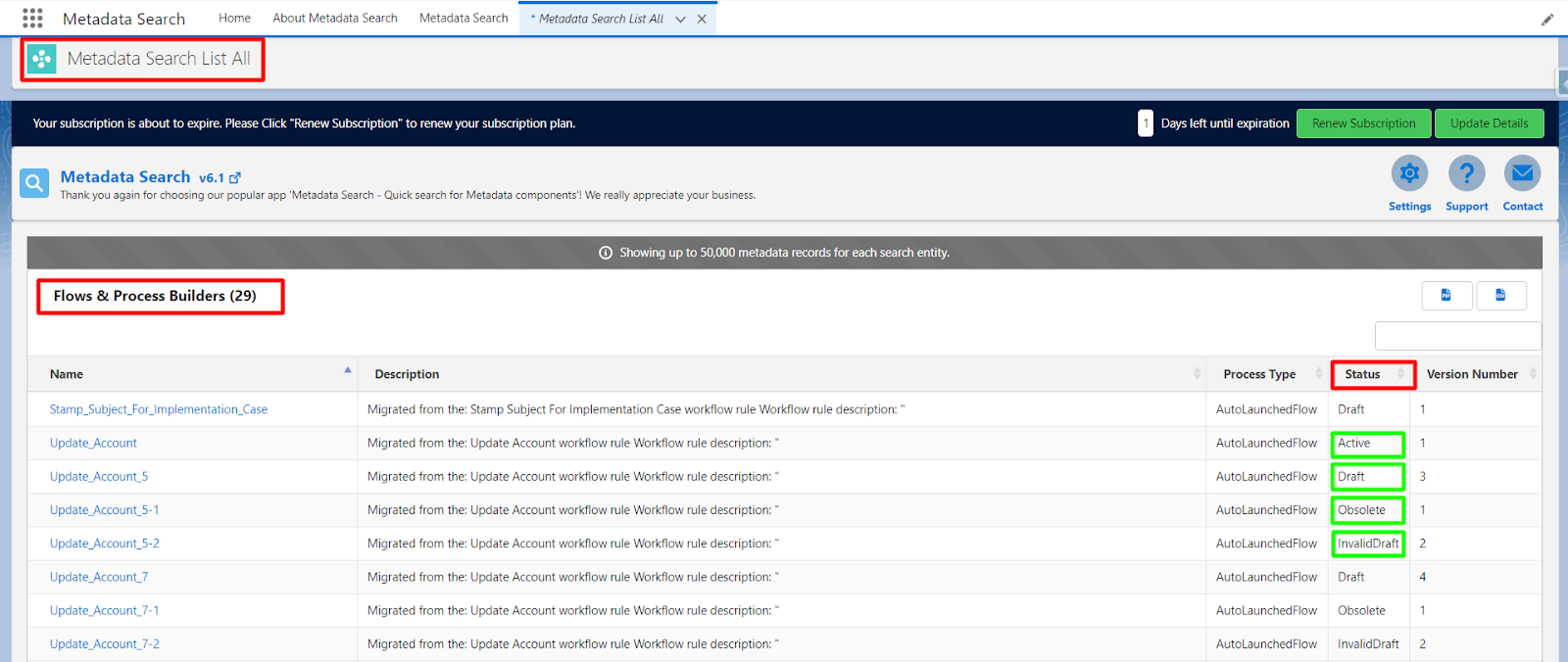
Task: Click the table search input field
Action: tap(1457, 336)
